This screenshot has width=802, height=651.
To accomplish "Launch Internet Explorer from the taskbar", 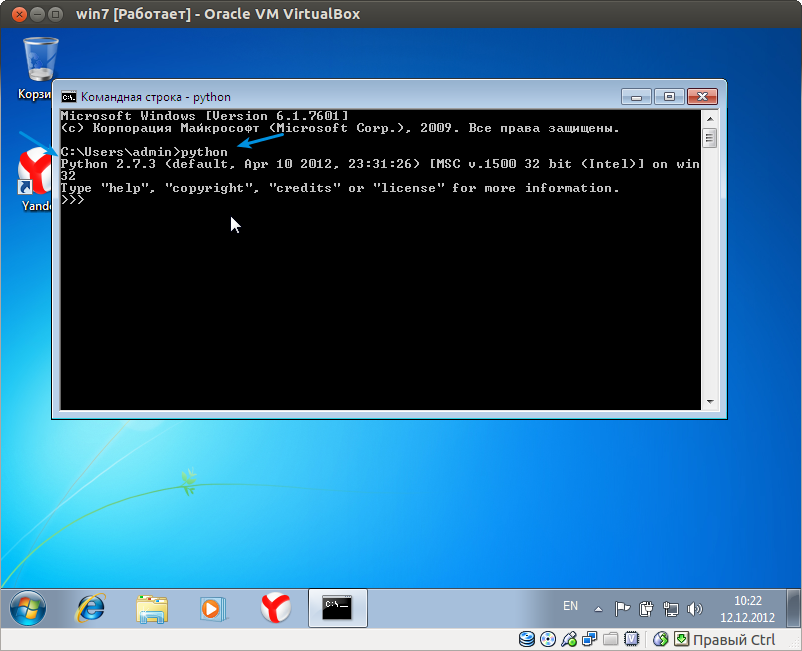I will click(x=91, y=608).
